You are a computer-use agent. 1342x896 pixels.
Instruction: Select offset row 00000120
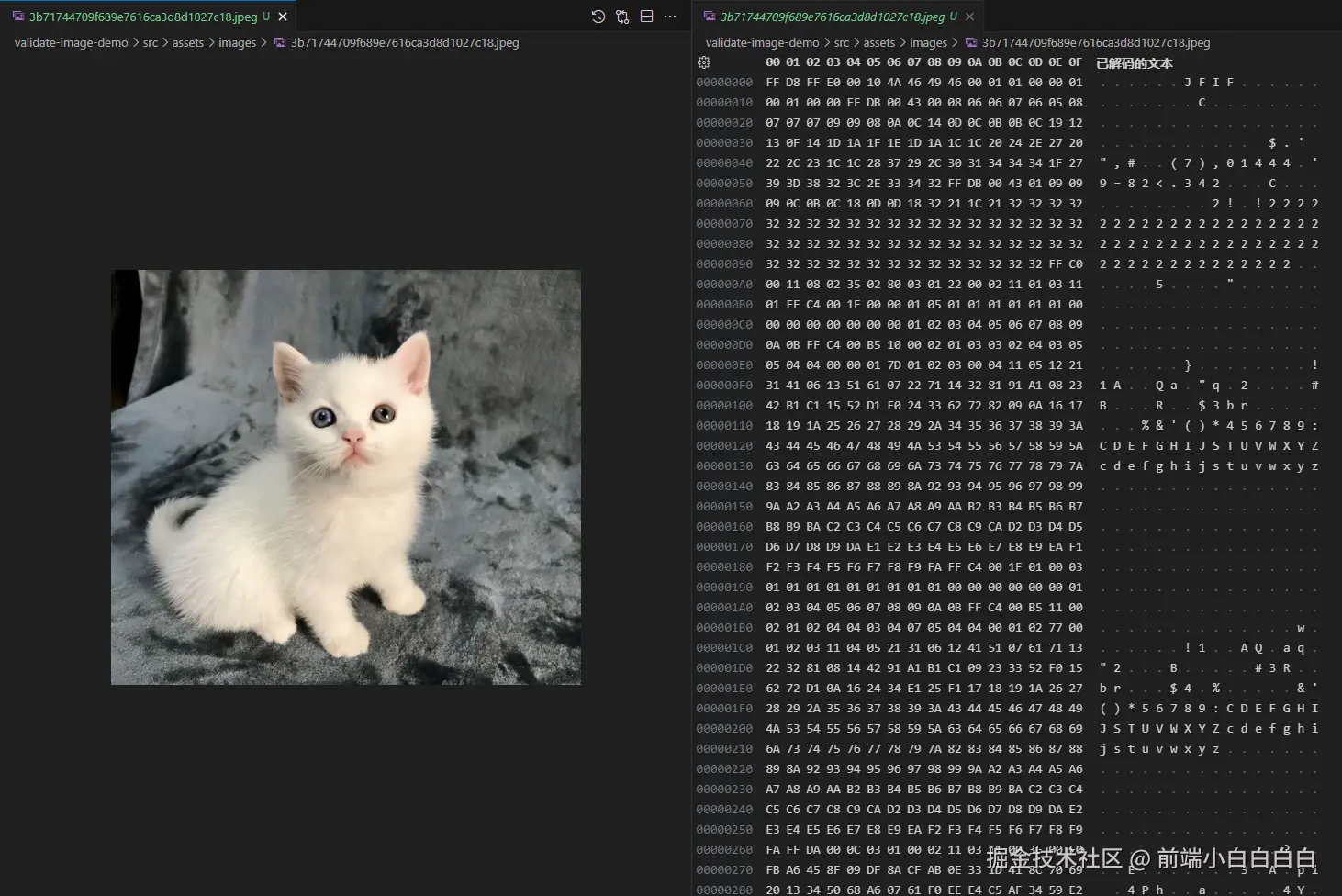[724, 446]
